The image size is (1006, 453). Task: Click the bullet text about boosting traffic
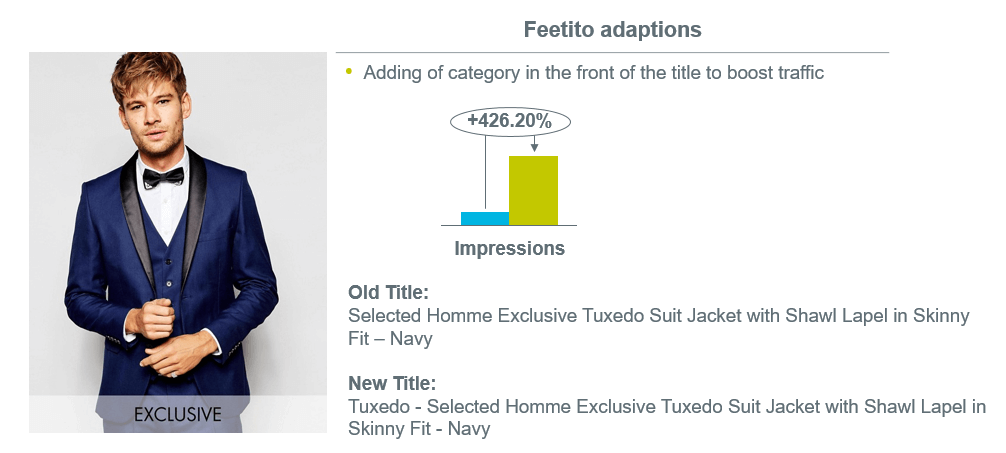pos(593,73)
